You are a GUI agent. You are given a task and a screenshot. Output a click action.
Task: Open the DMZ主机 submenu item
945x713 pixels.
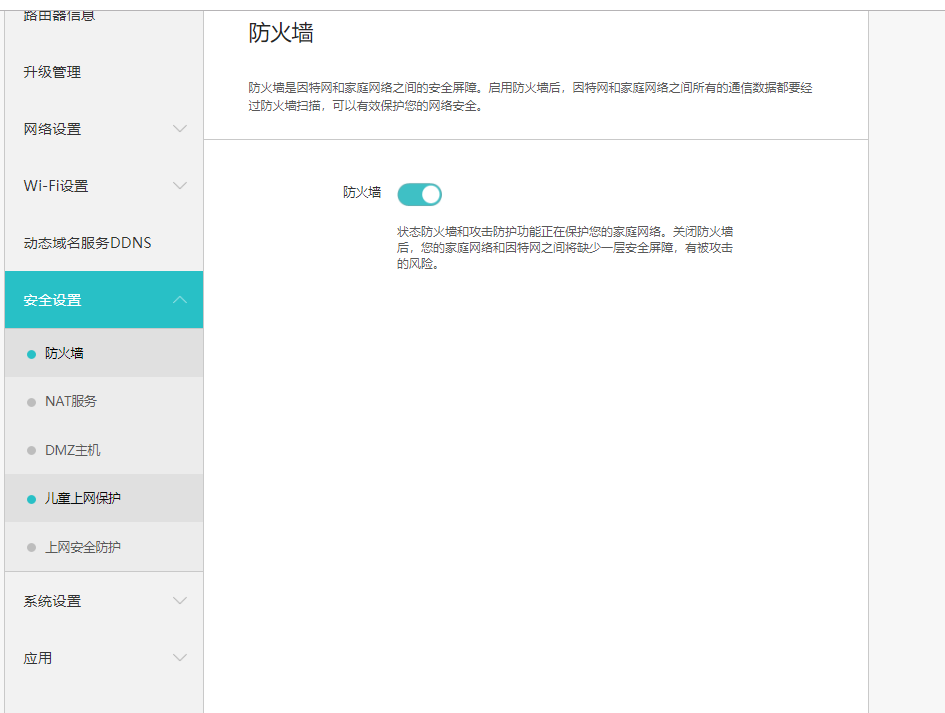(72, 450)
